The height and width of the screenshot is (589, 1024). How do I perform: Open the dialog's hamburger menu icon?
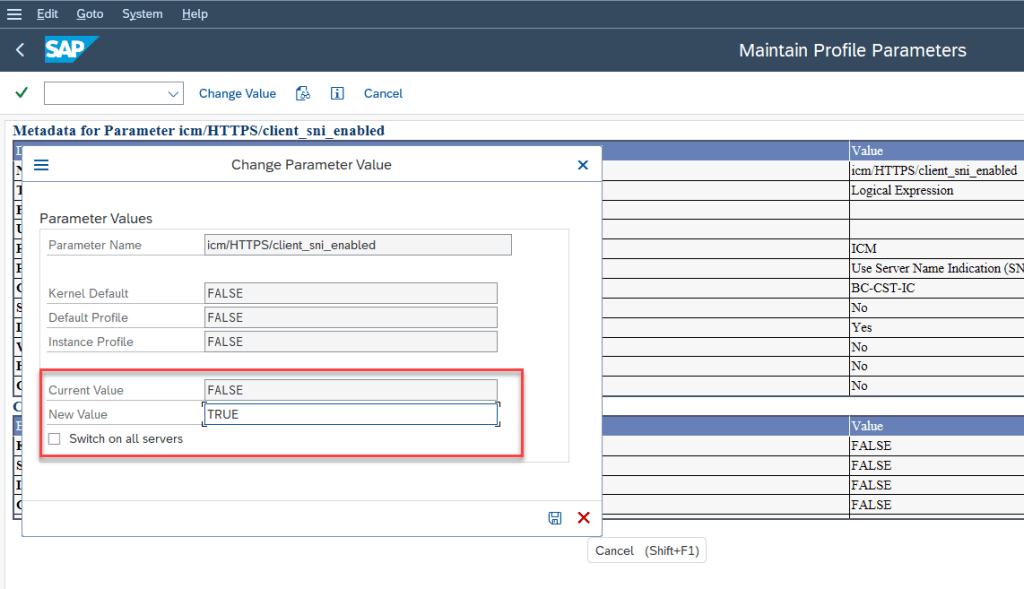pos(41,165)
